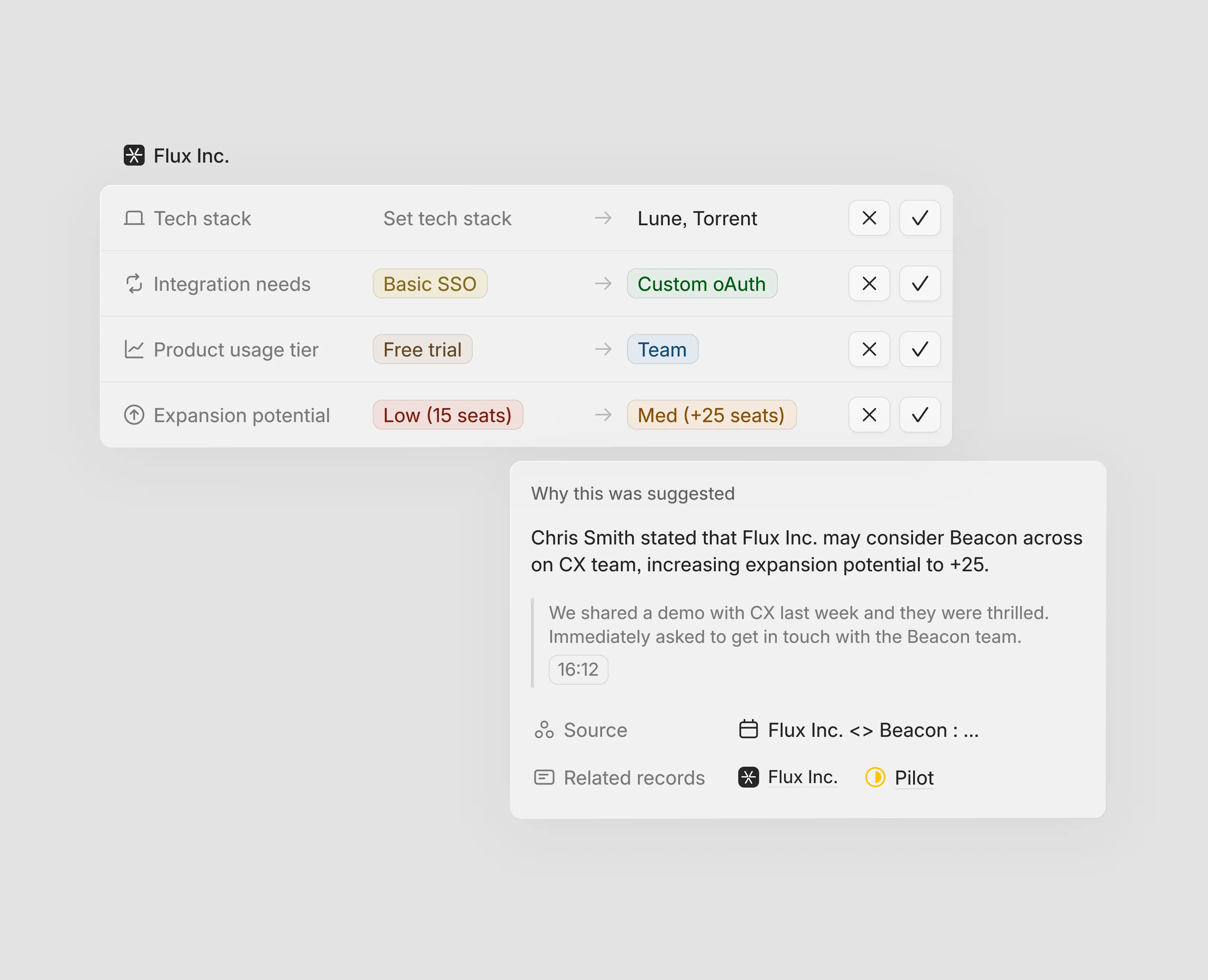Click the Product usage tier chart icon
The width and height of the screenshot is (1208, 980).
click(134, 349)
